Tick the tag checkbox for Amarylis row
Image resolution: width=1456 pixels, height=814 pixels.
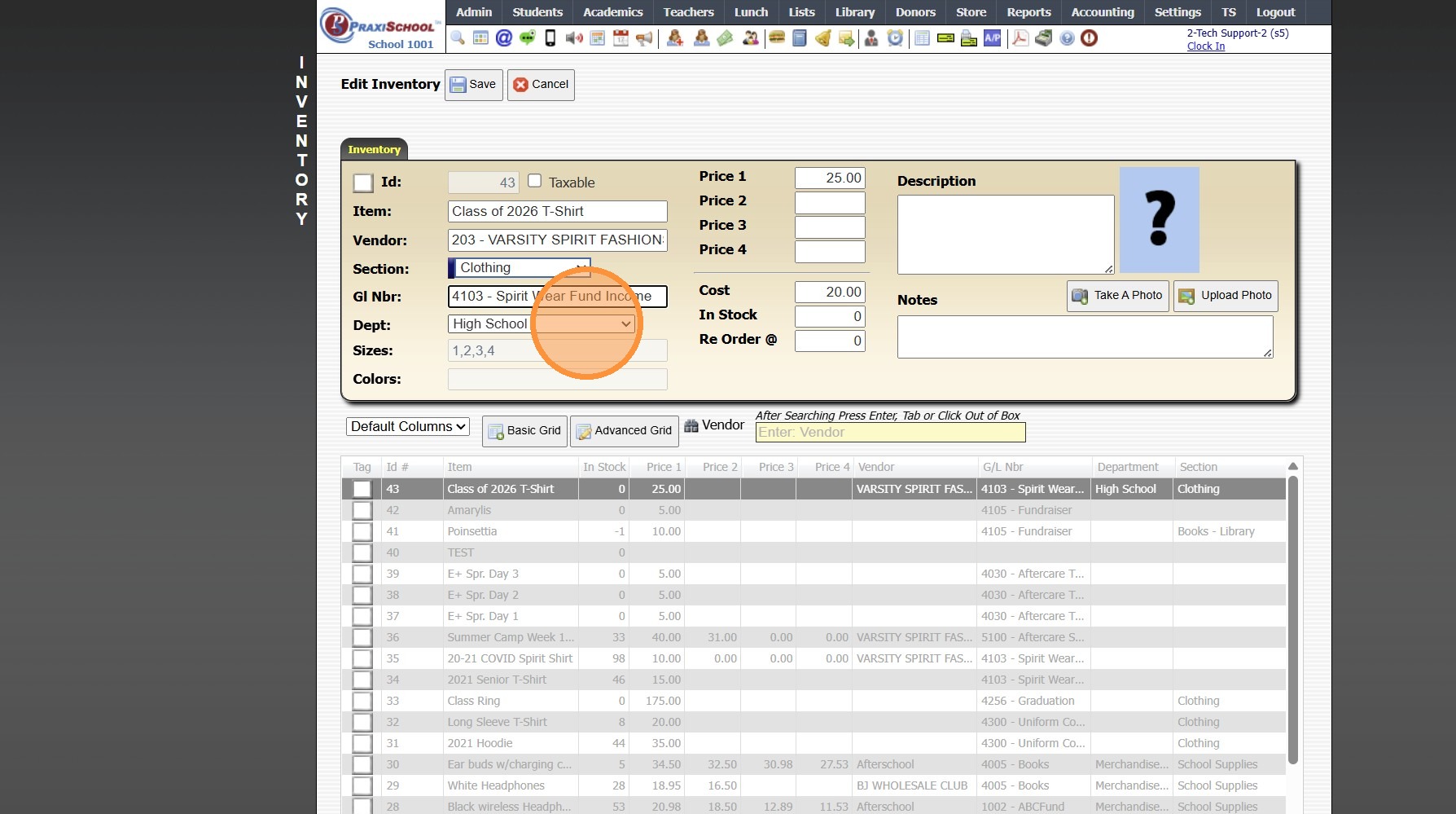pos(362,511)
